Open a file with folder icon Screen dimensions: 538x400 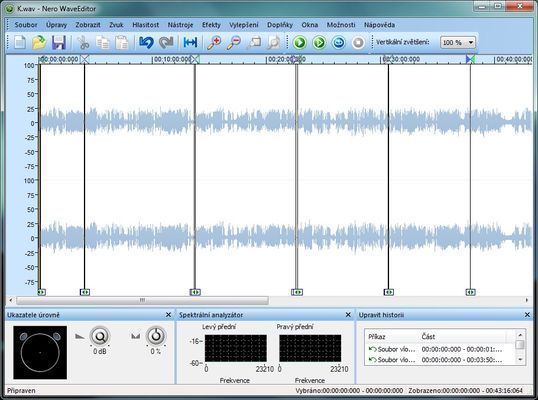tap(39, 43)
